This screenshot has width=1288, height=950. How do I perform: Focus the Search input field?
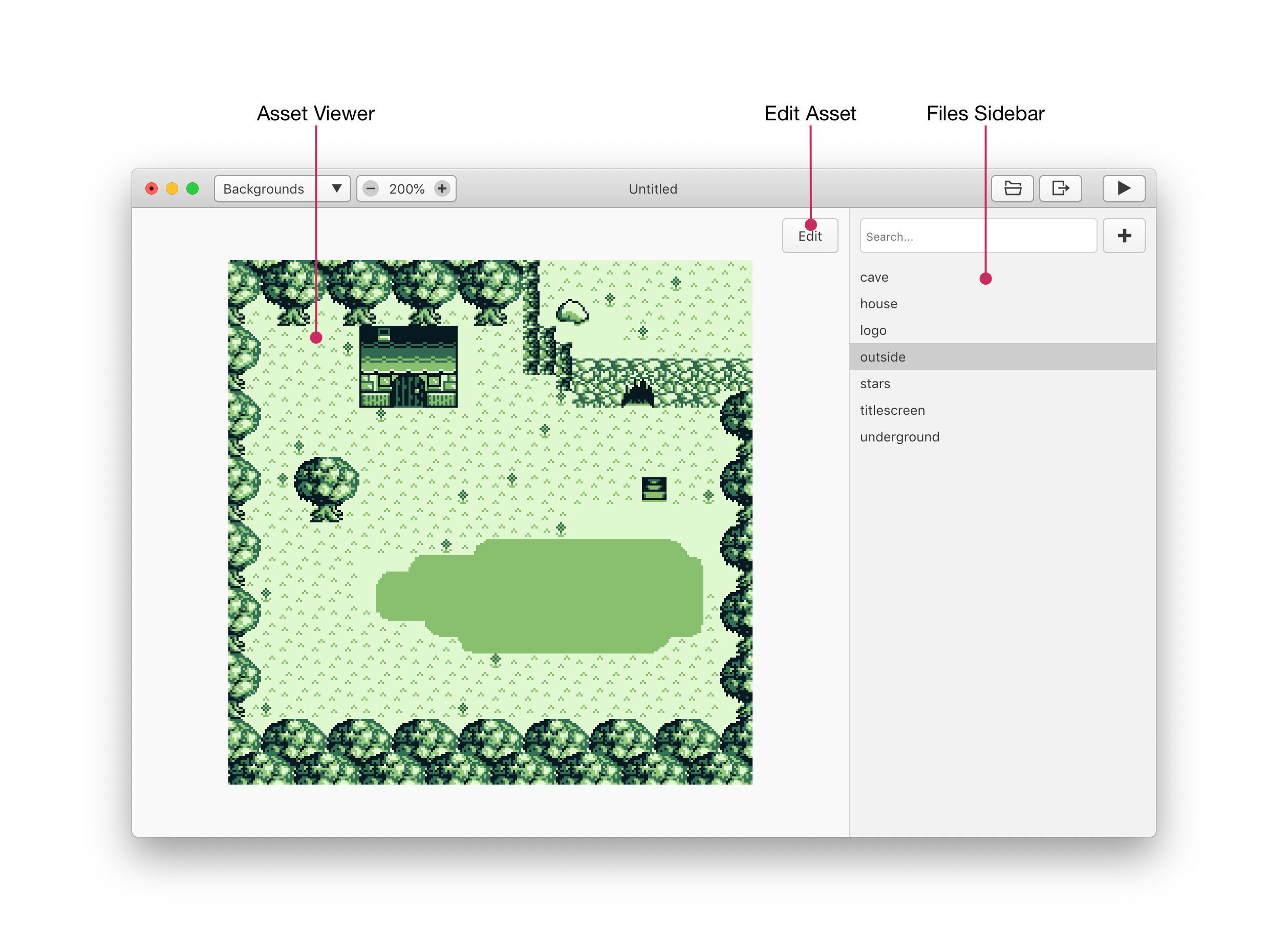point(977,236)
